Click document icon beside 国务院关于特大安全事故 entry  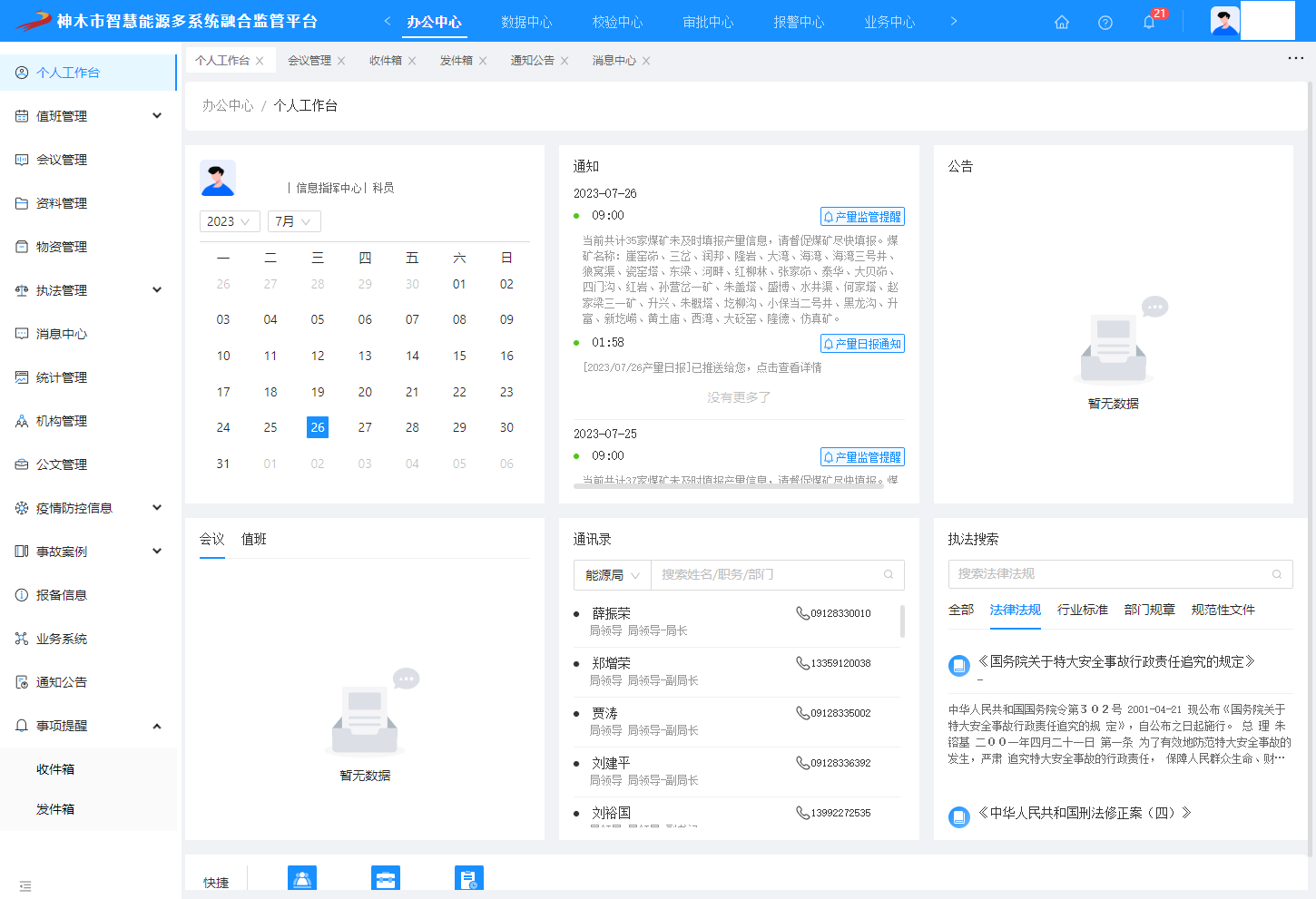click(959, 666)
